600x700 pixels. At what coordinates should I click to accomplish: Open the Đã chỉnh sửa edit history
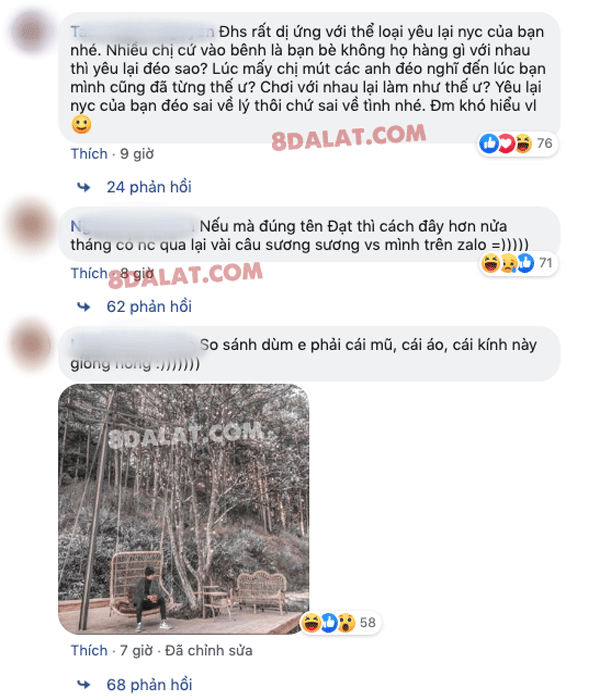pos(208,650)
